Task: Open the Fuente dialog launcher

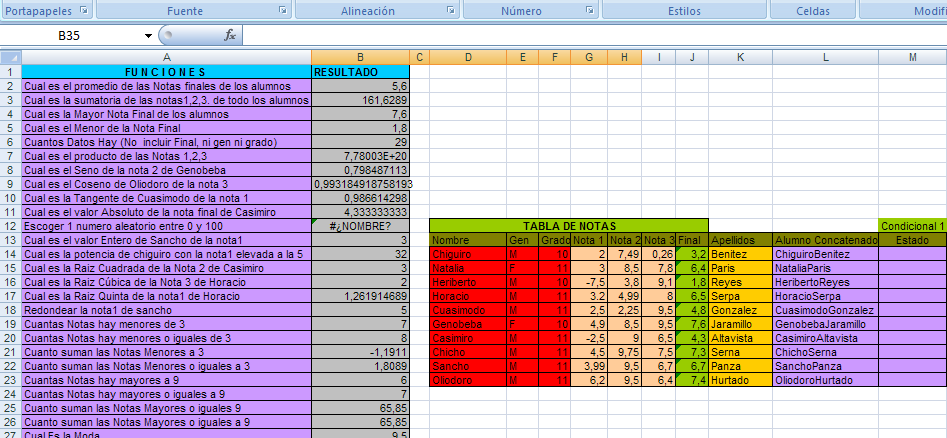Action: [283, 9]
